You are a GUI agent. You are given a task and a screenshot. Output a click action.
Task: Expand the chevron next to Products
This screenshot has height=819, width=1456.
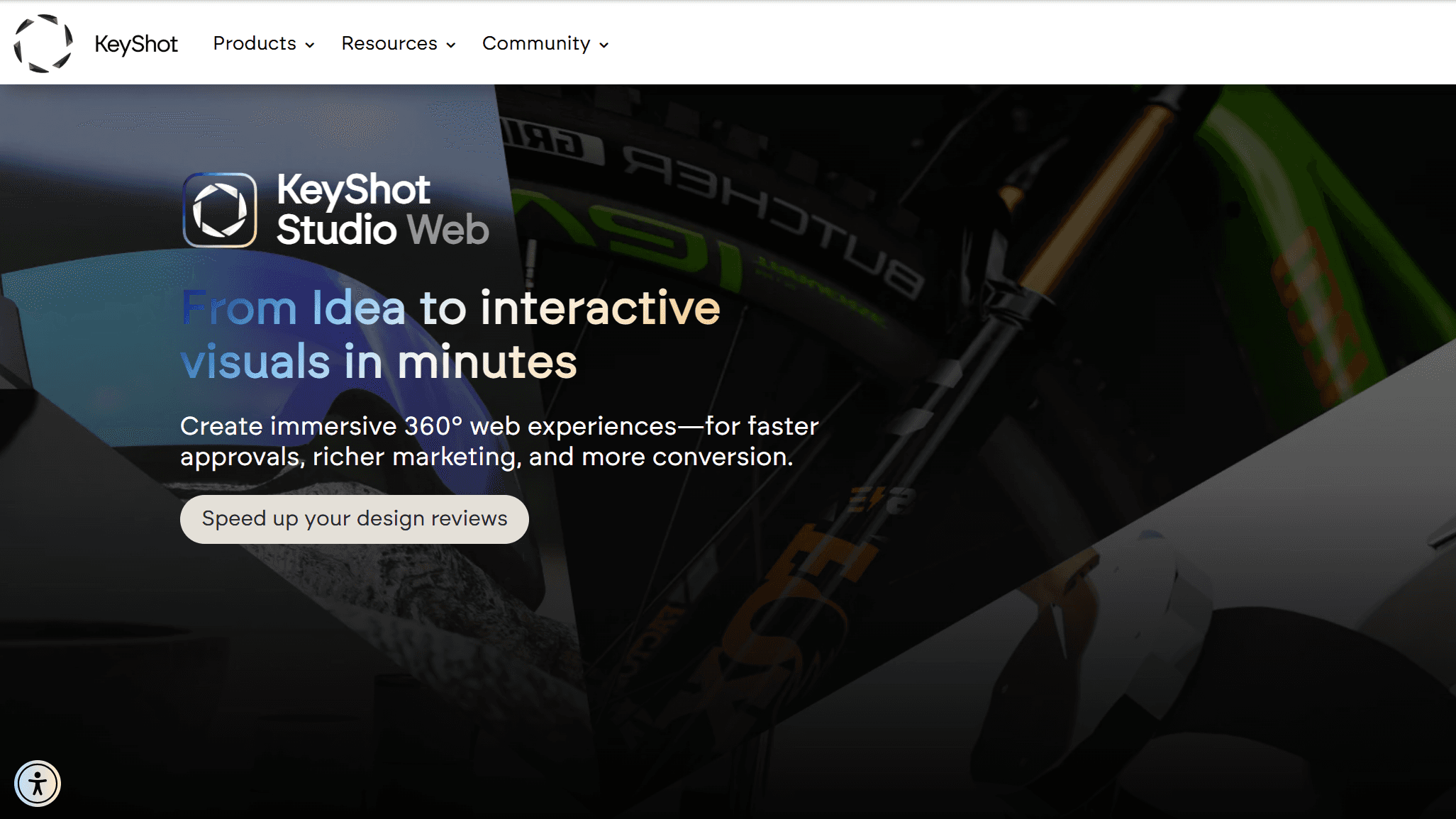(310, 45)
